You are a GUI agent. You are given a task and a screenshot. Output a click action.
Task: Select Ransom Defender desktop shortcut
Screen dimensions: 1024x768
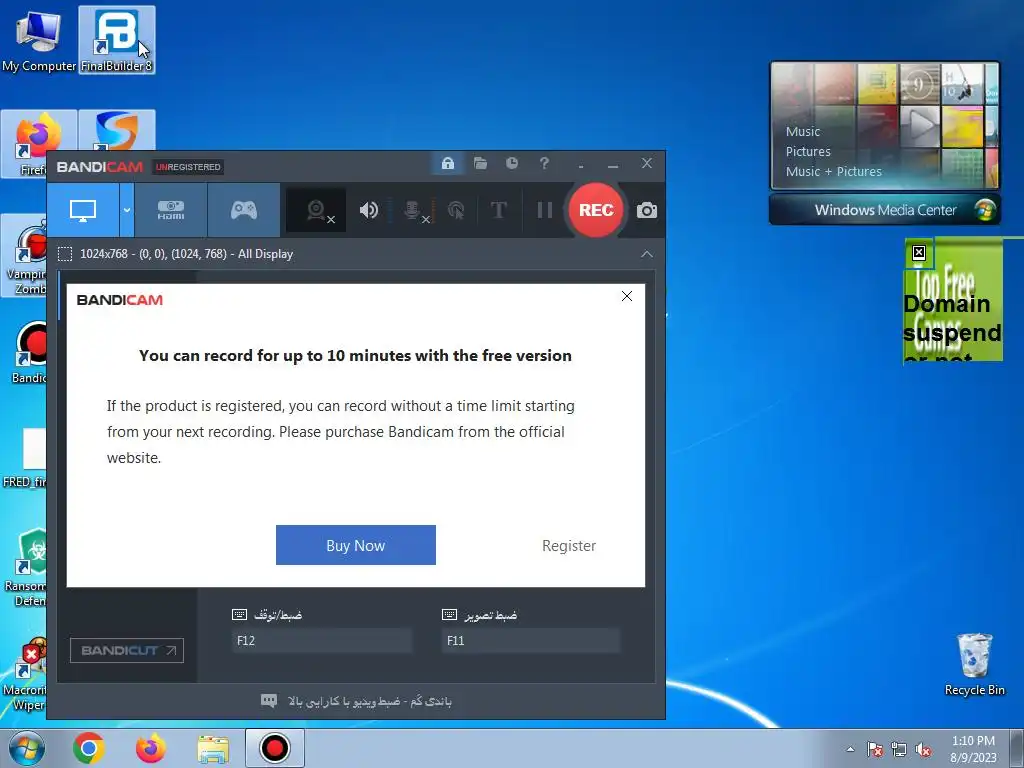pyautogui.click(x=25, y=568)
